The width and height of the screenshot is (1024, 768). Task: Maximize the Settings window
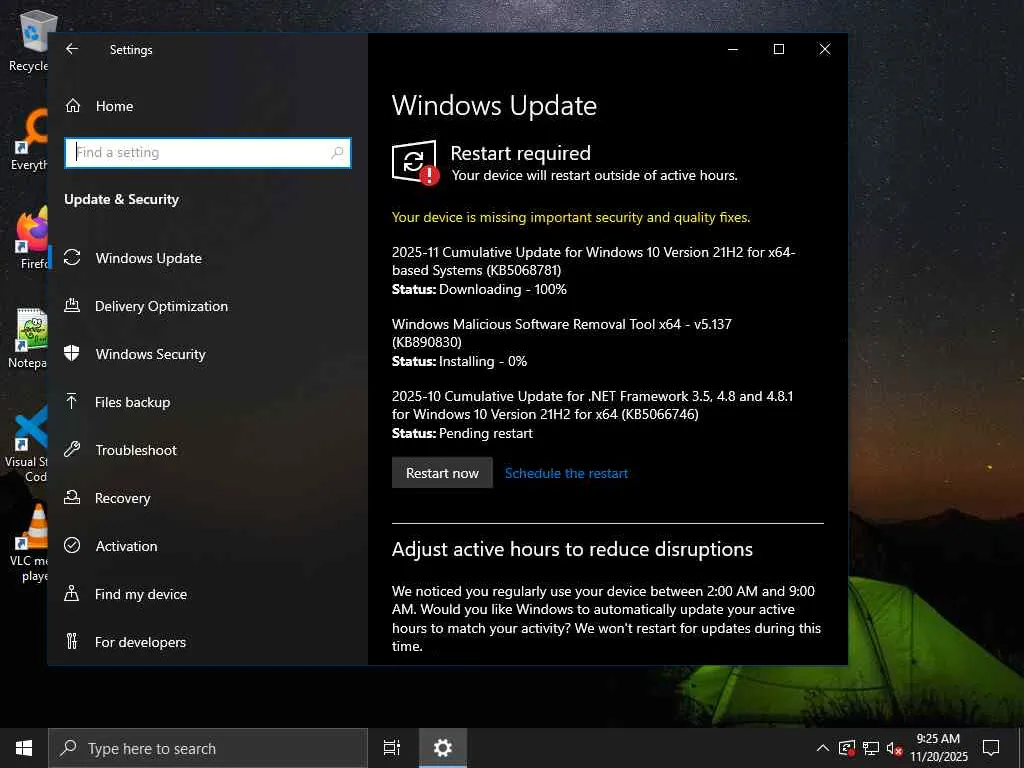point(778,49)
